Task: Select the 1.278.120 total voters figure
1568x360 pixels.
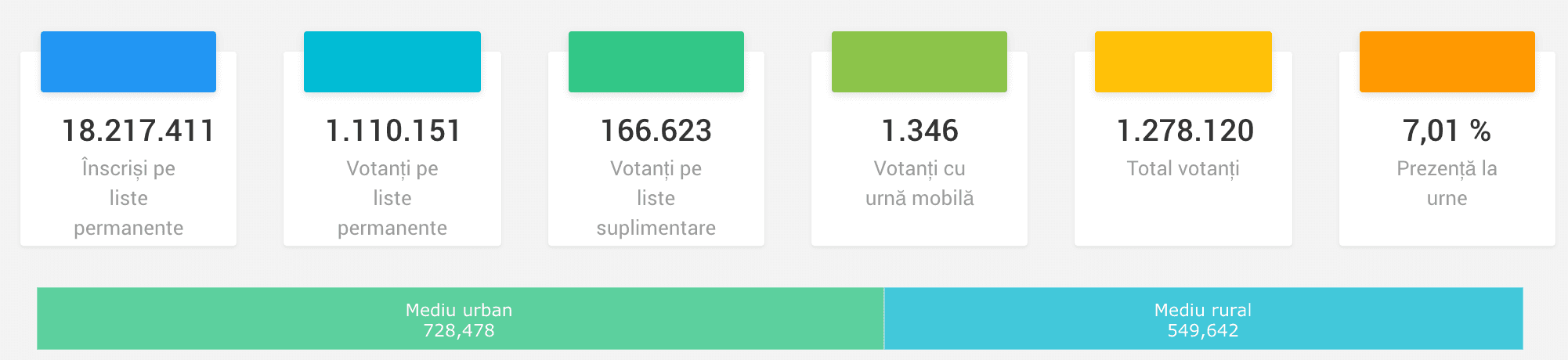Action: click(1185, 131)
